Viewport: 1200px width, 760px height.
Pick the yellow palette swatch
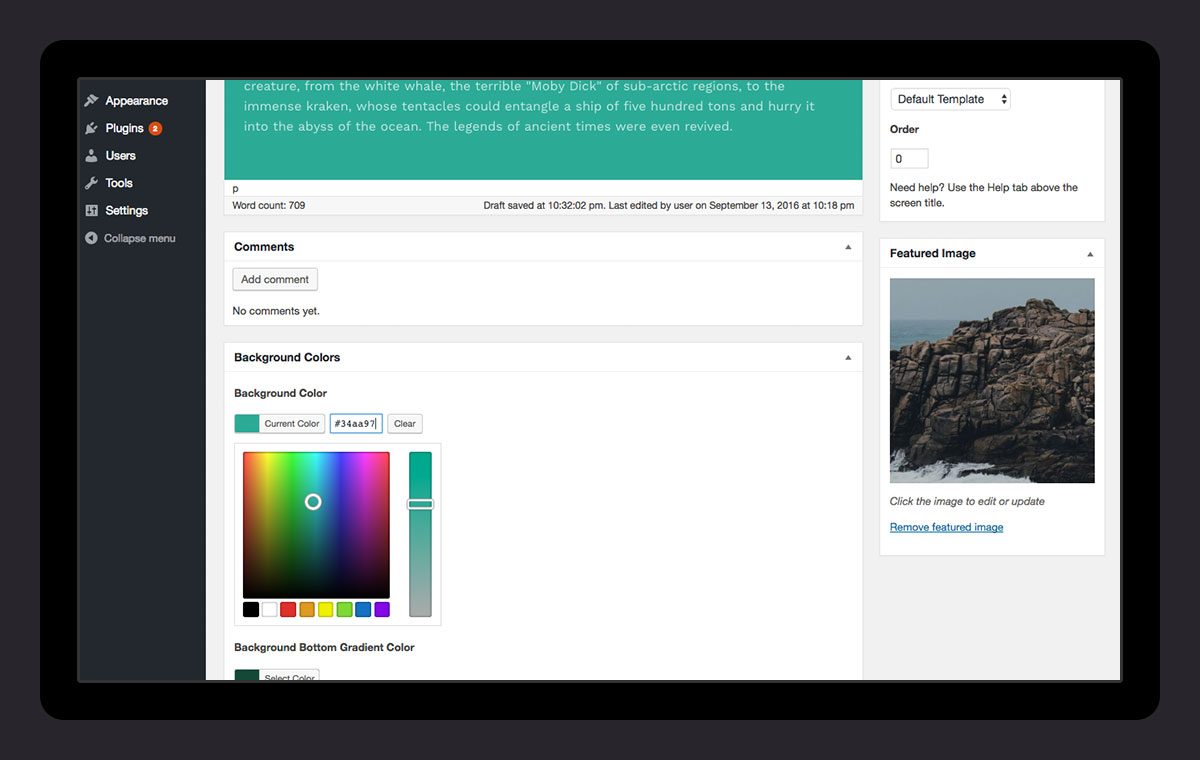(x=326, y=609)
